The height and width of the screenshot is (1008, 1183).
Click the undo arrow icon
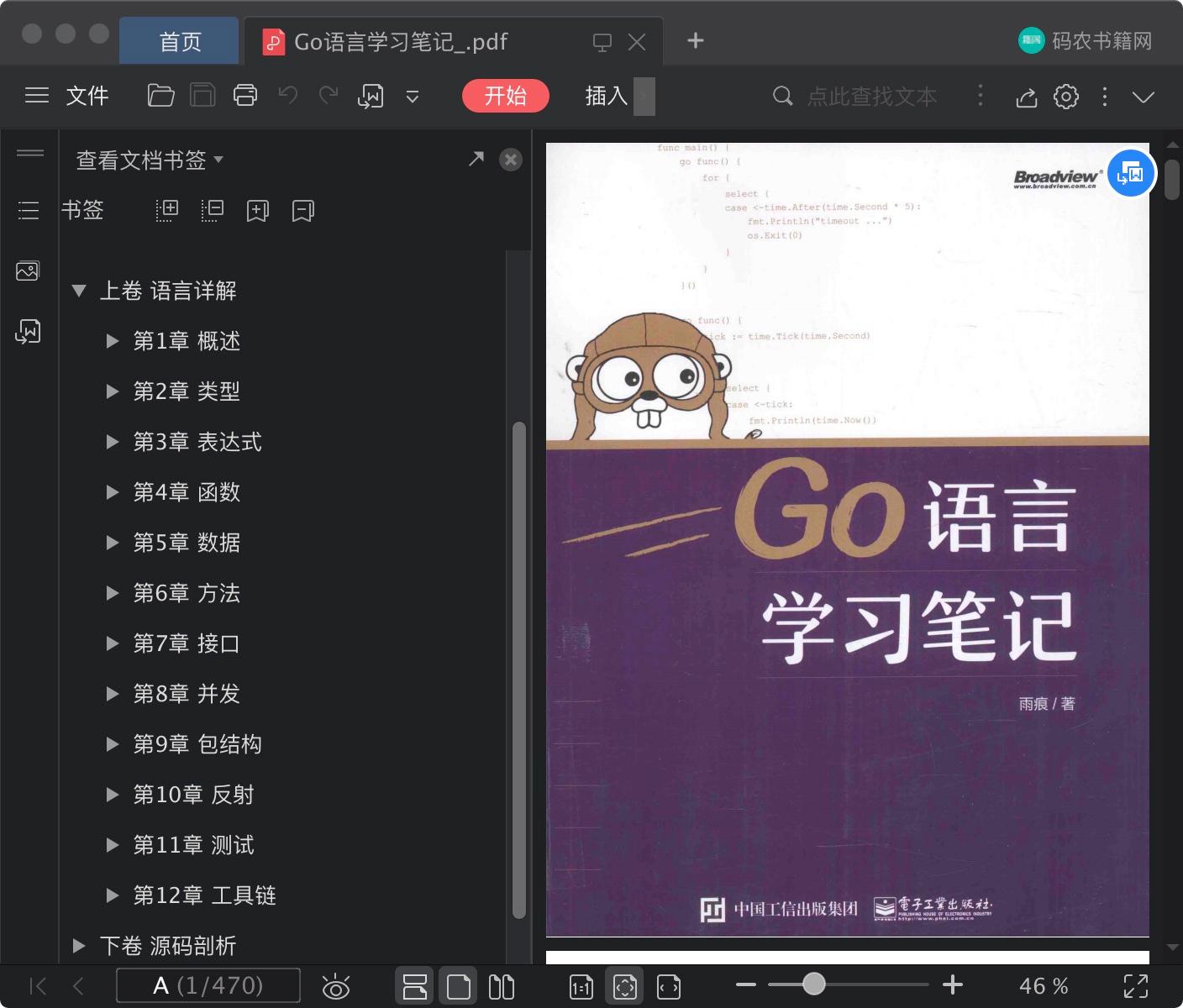pos(288,96)
